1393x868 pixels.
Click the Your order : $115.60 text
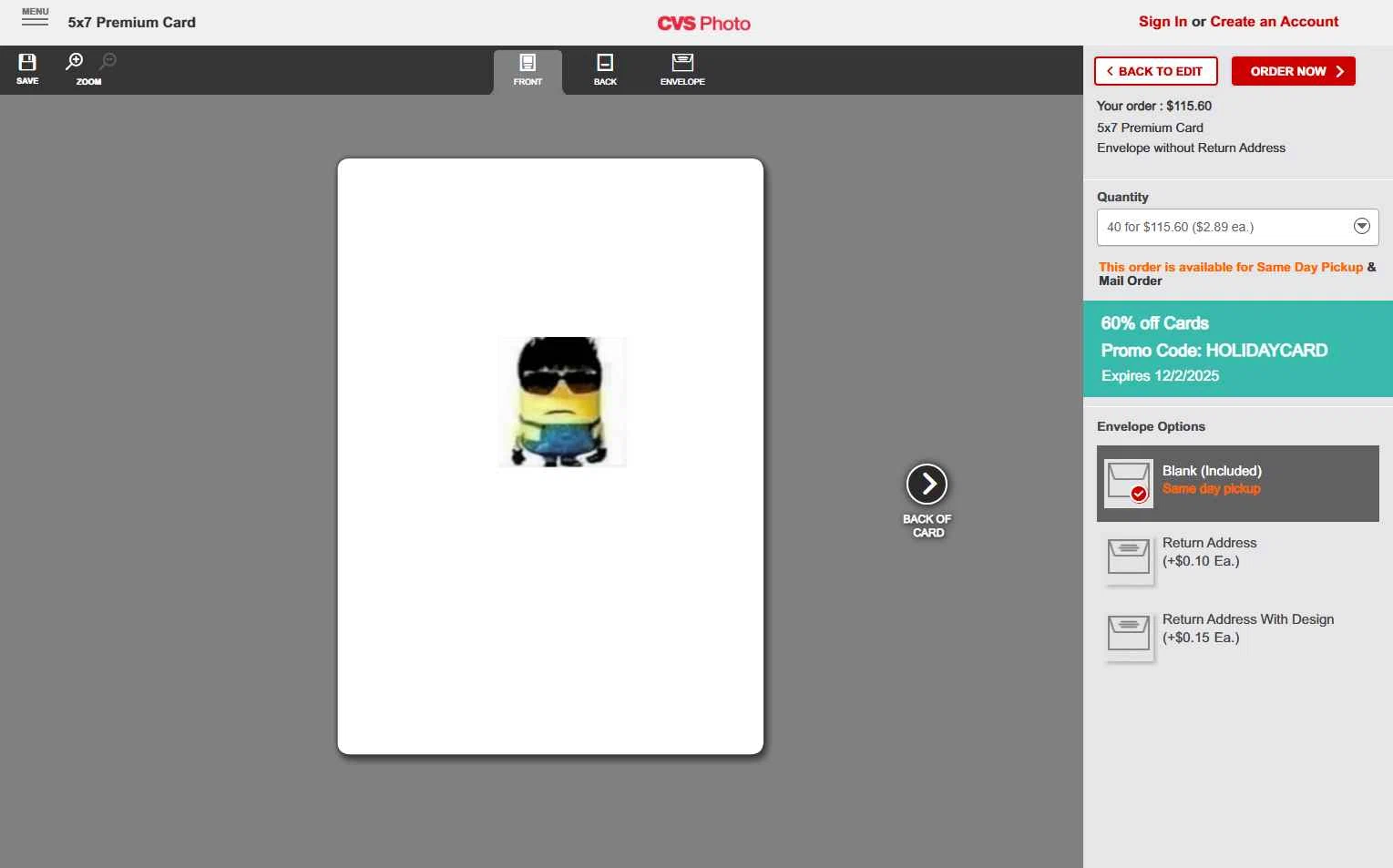[1153, 106]
